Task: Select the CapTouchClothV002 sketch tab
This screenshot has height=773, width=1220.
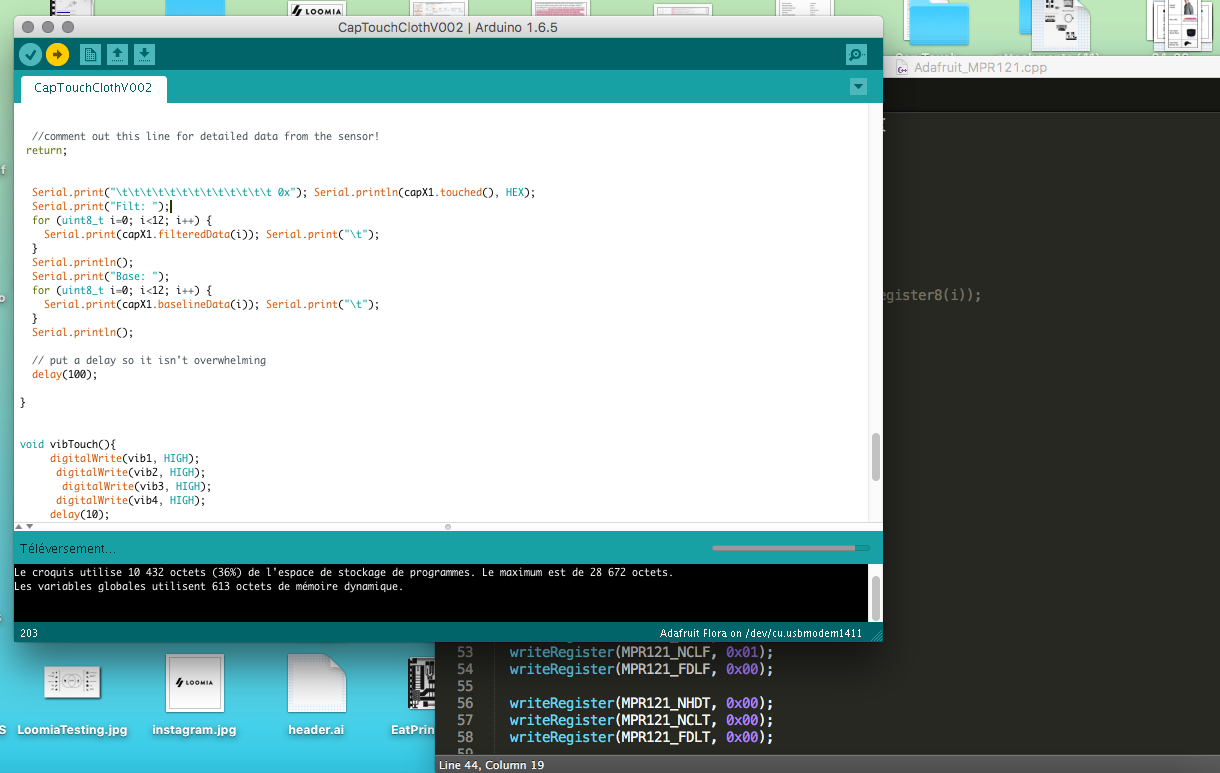Action: tap(93, 88)
